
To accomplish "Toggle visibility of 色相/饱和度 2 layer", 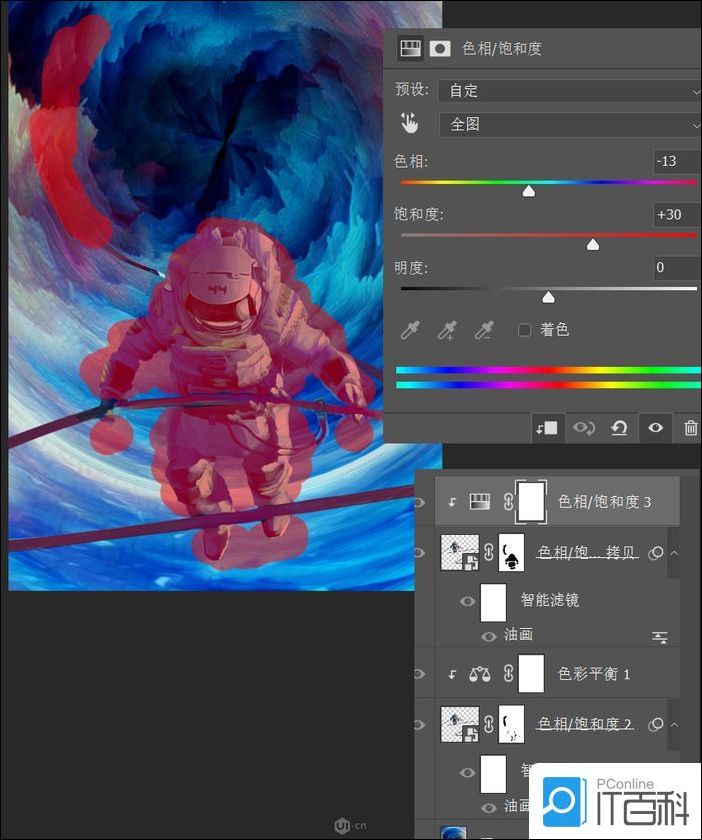I will 419,724.
